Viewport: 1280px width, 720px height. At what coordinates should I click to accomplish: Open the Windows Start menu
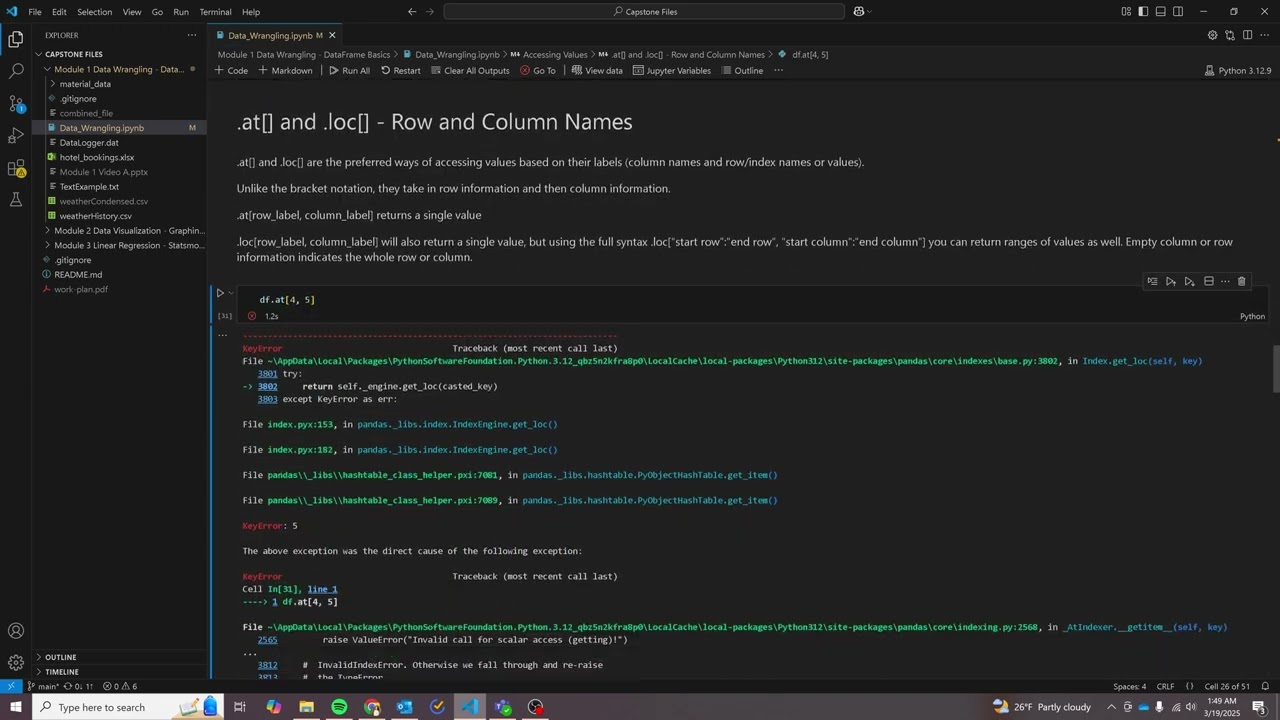(15, 707)
